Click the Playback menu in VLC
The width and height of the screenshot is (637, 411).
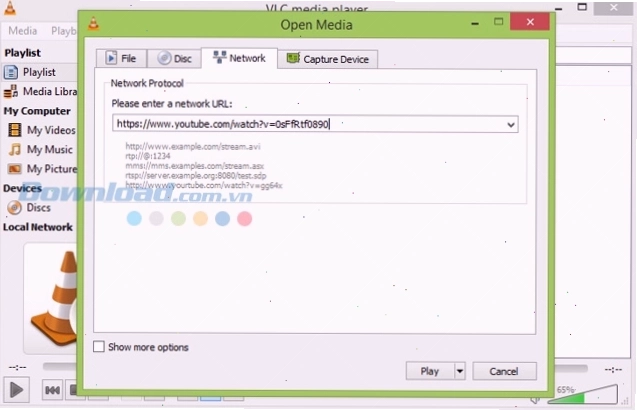coord(64,31)
